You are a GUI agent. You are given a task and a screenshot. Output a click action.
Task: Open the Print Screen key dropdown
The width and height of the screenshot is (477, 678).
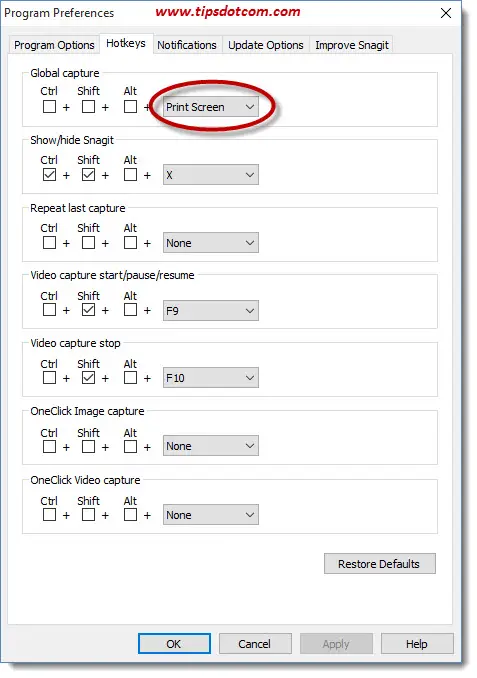click(x=211, y=107)
